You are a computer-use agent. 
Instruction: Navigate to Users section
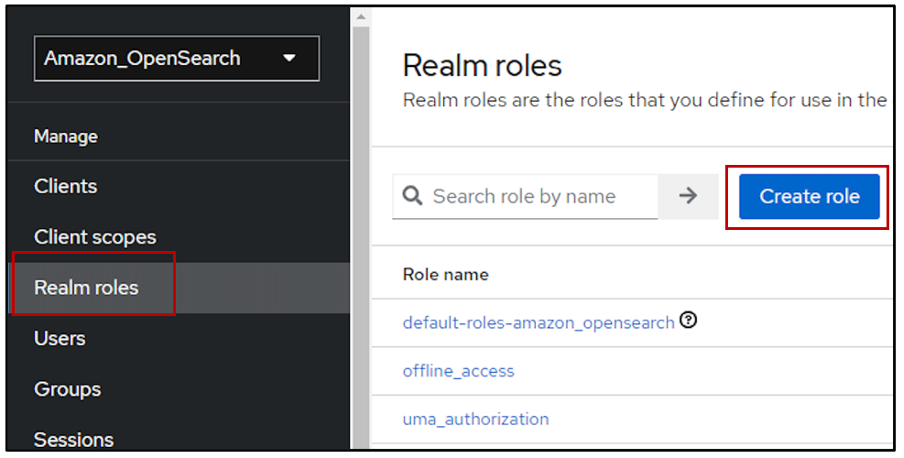(x=59, y=338)
